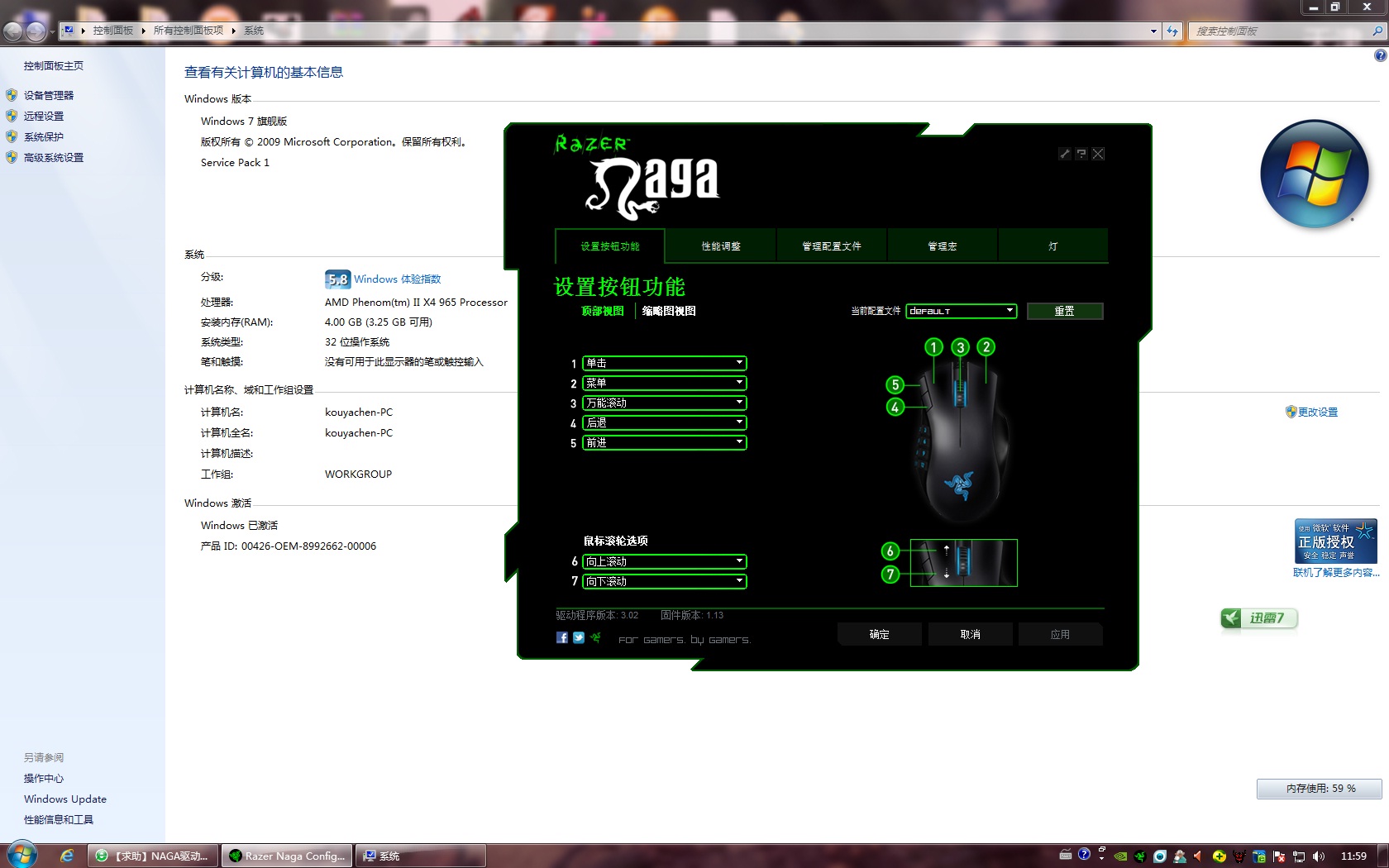Go back using the Explorer back arrow
Image resolution: width=1389 pixels, height=868 pixels.
[x=13, y=31]
